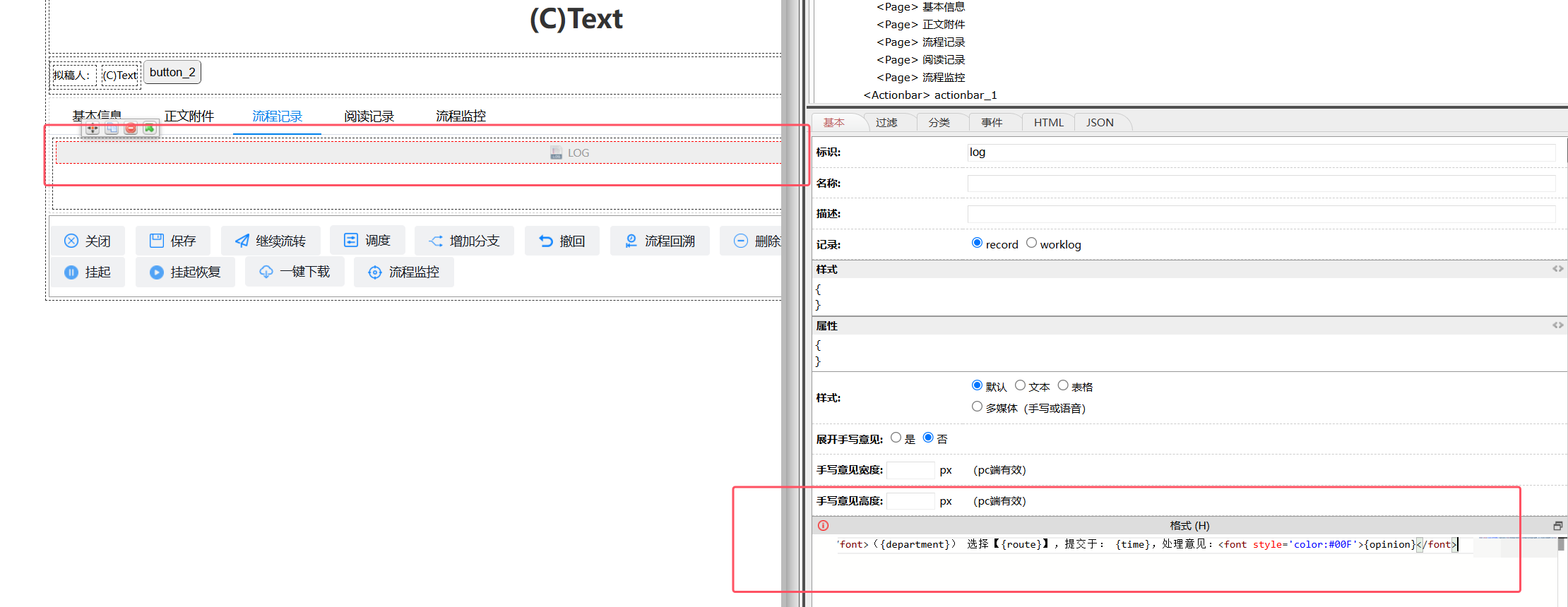This screenshot has height=607, width=1568.
Task: Click the 属性 JSON braces editor area
Action: pyautogui.click(x=1189, y=354)
